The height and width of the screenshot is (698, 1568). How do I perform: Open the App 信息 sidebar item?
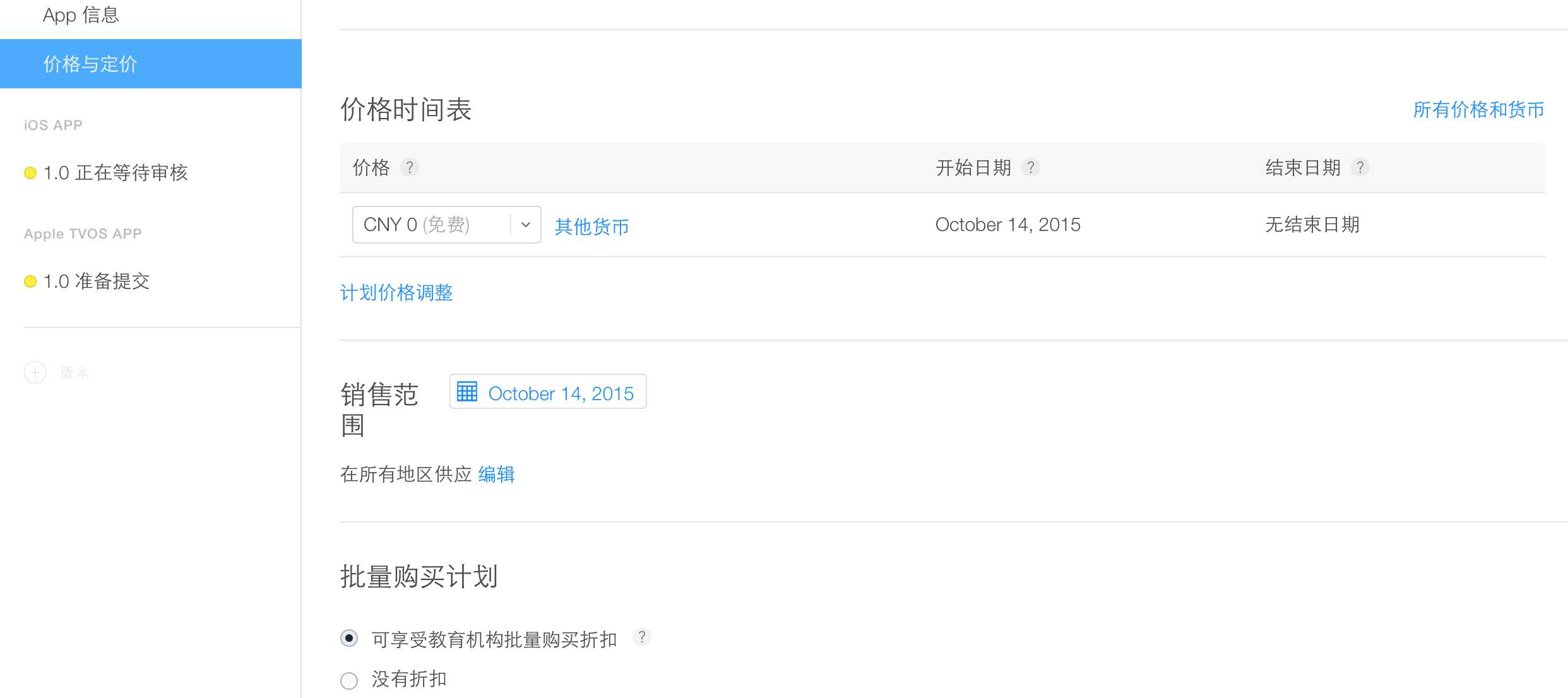pyautogui.click(x=81, y=15)
